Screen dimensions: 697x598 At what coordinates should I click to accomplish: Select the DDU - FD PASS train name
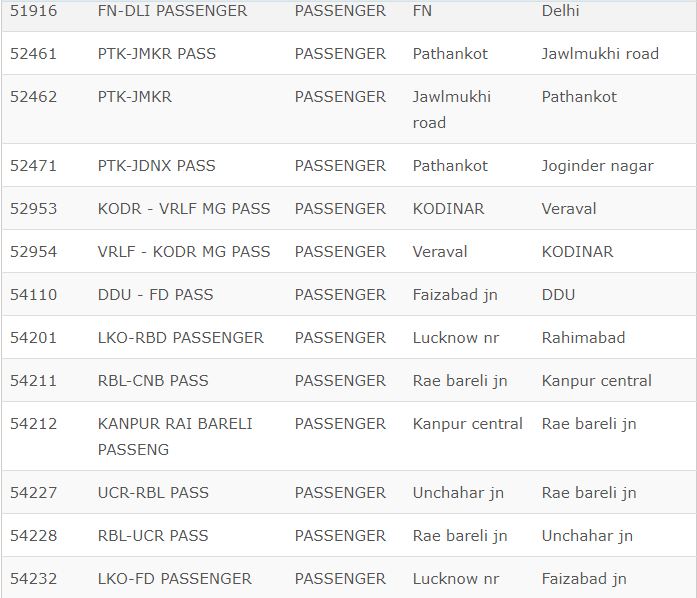155,295
